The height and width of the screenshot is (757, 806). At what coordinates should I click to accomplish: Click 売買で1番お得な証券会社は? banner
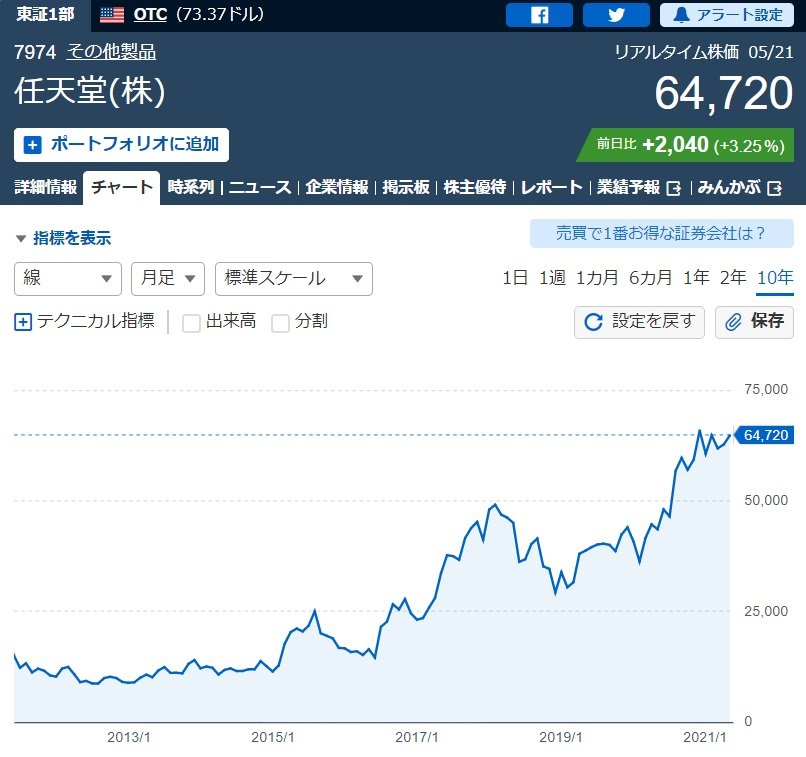click(661, 234)
